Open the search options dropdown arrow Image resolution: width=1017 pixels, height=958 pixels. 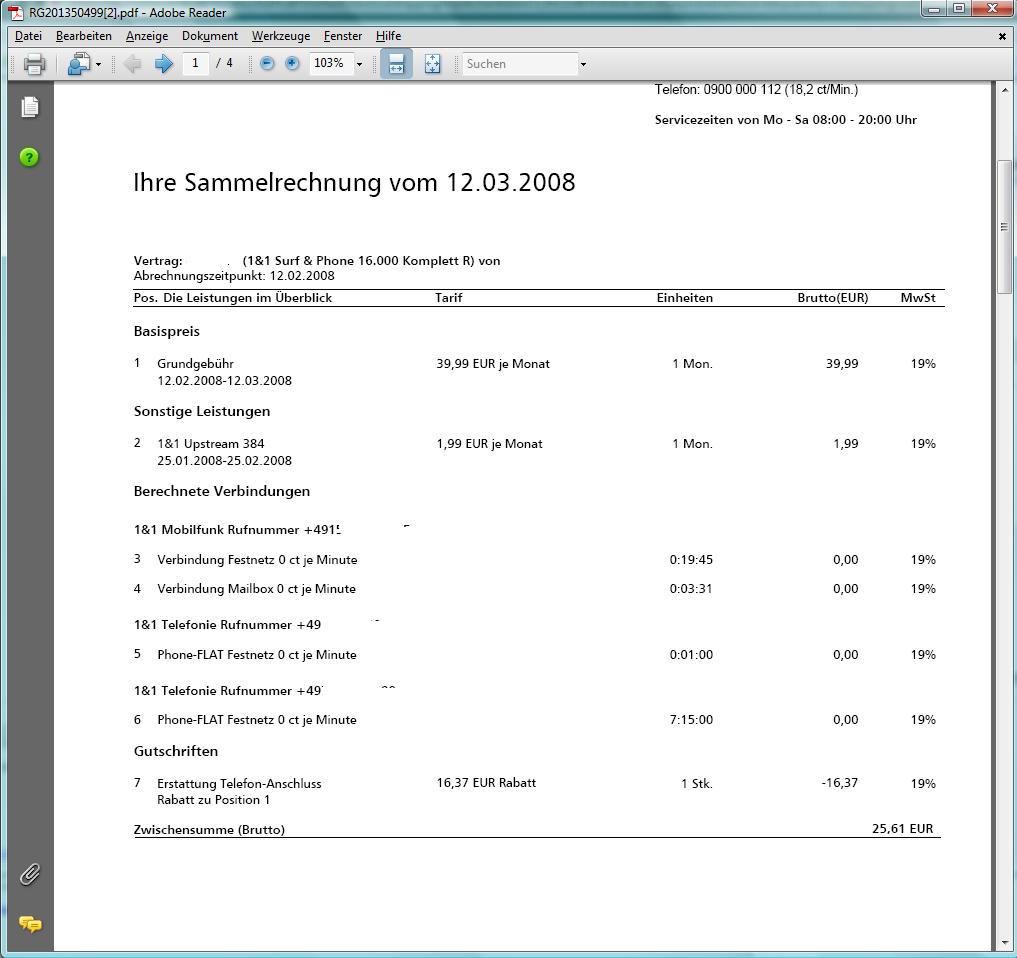[583, 64]
